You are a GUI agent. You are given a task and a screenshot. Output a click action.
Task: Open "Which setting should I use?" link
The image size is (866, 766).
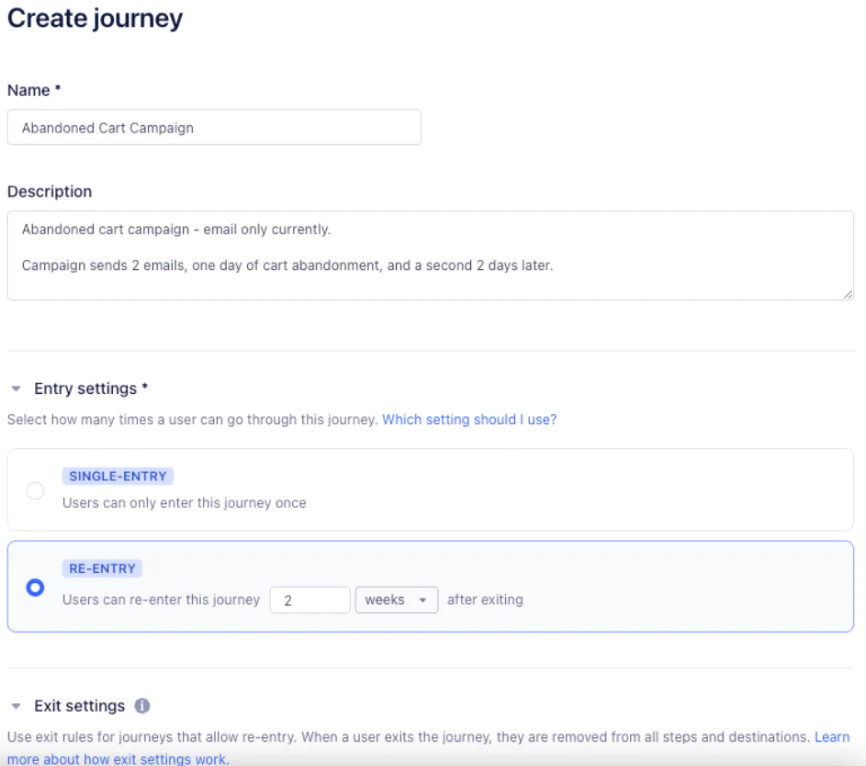[x=469, y=420]
